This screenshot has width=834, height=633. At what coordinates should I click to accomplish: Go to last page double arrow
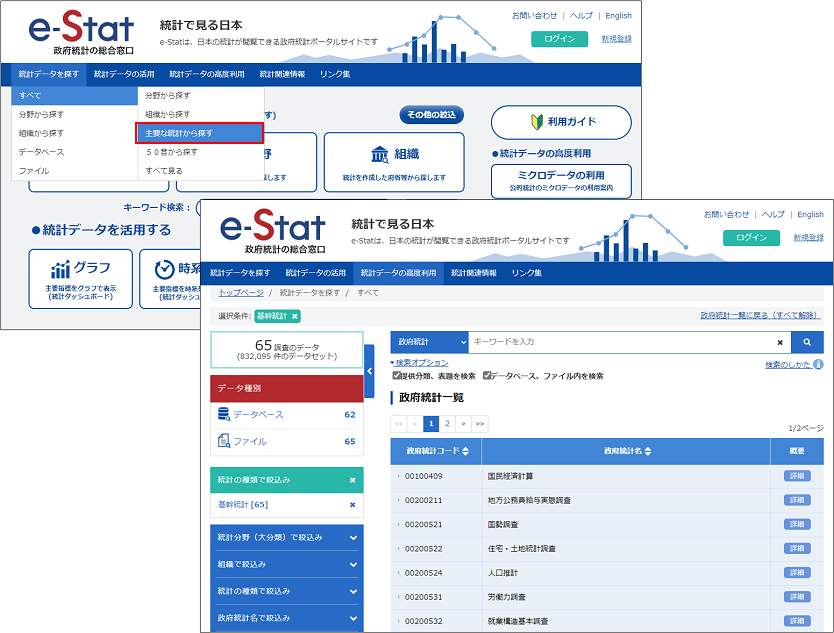[x=480, y=424]
